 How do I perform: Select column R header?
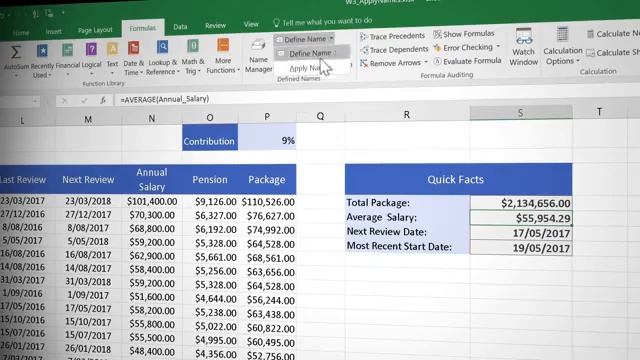coord(407,115)
